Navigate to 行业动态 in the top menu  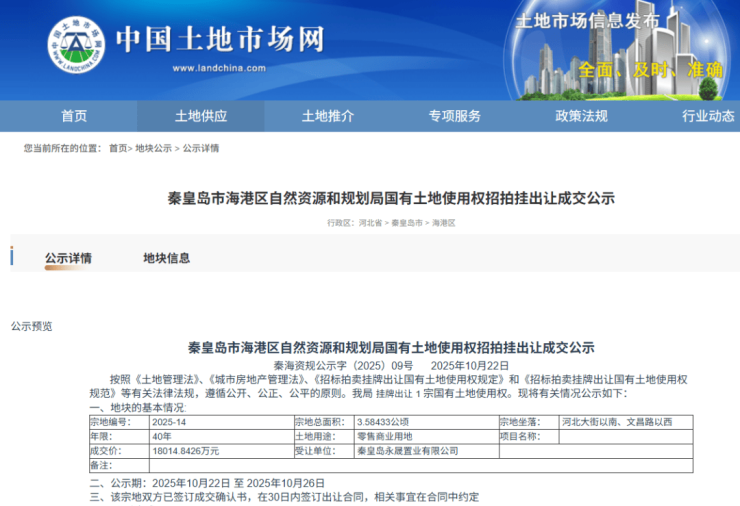pos(708,116)
